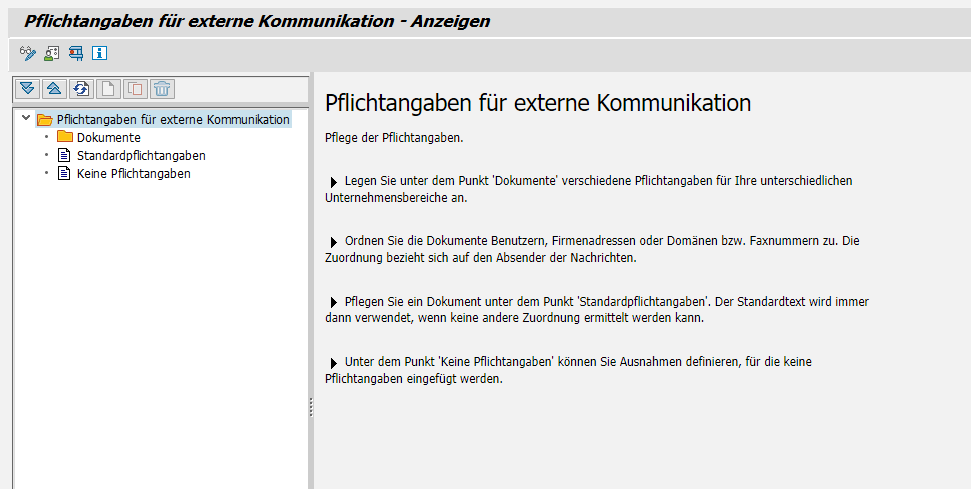Collapse the root Pflichtangaben tree node chevron

25,119
